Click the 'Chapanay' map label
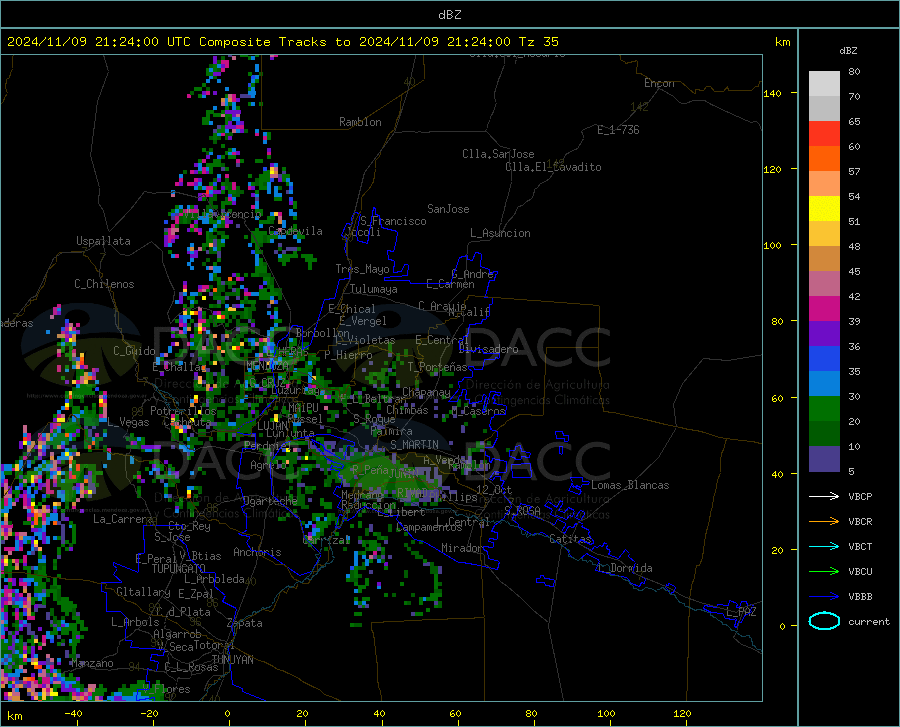 (x=426, y=392)
